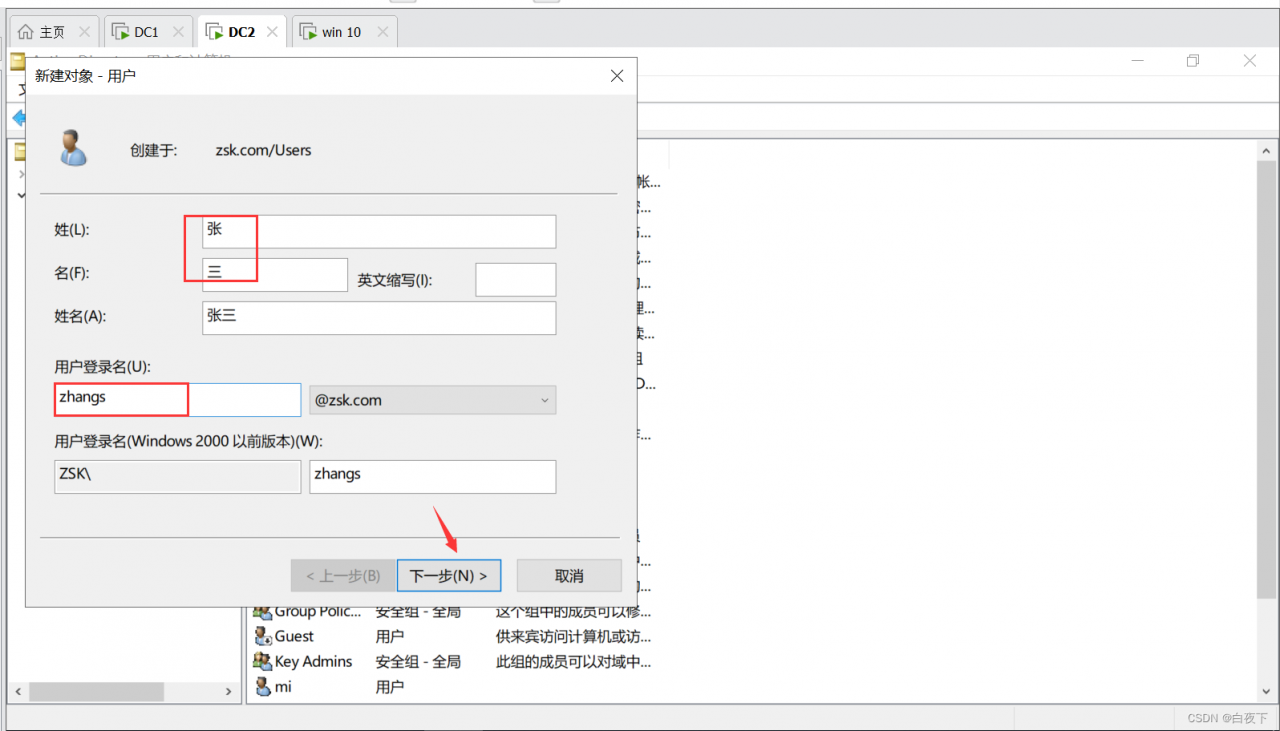This screenshot has width=1280, height=731.
Task: Minimize the background management window
Action: click(x=1138, y=61)
